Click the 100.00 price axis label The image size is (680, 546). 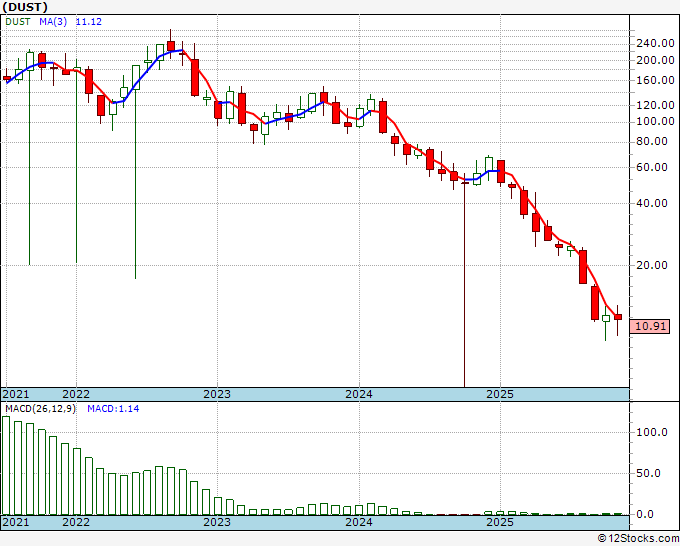[655, 121]
